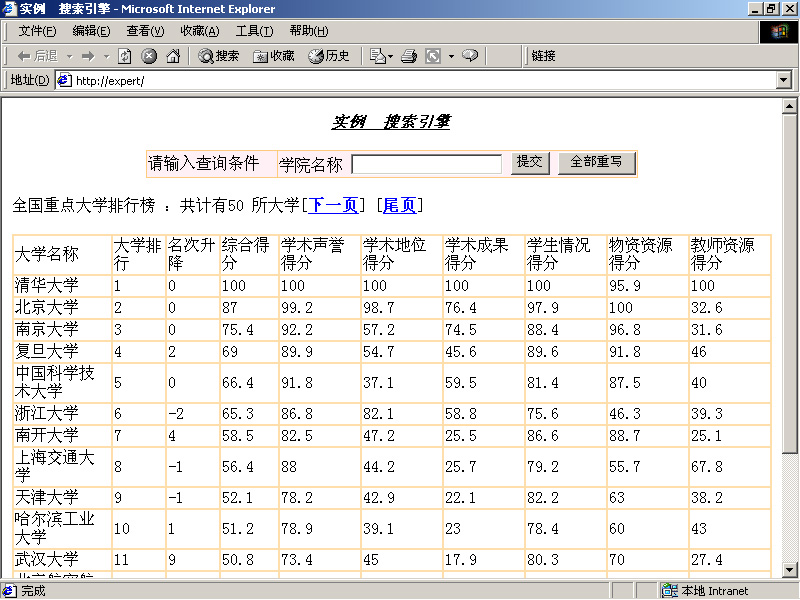Follow the 尾页 link
This screenshot has height=600, width=800.
click(399, 205)
